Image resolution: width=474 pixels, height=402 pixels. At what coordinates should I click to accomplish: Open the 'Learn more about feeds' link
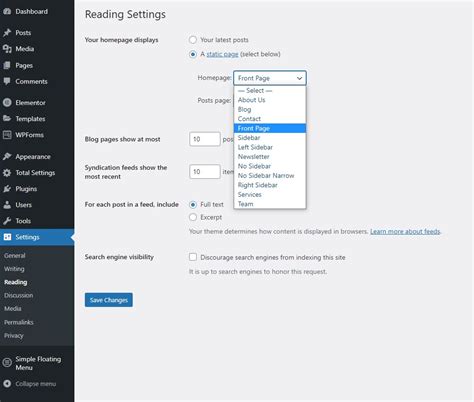pos(405,231)
